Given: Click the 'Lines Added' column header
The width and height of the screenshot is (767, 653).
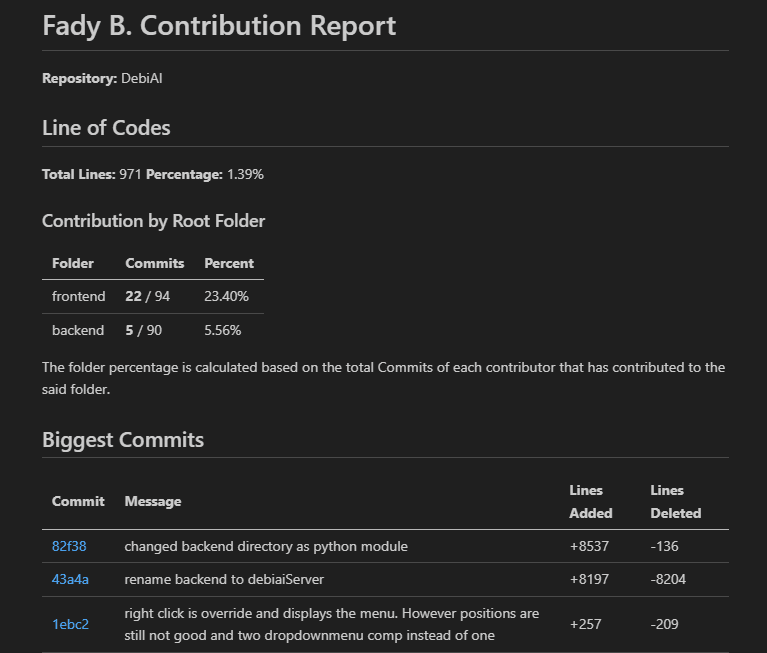Looking at the screenshot, I should point(587,501).
